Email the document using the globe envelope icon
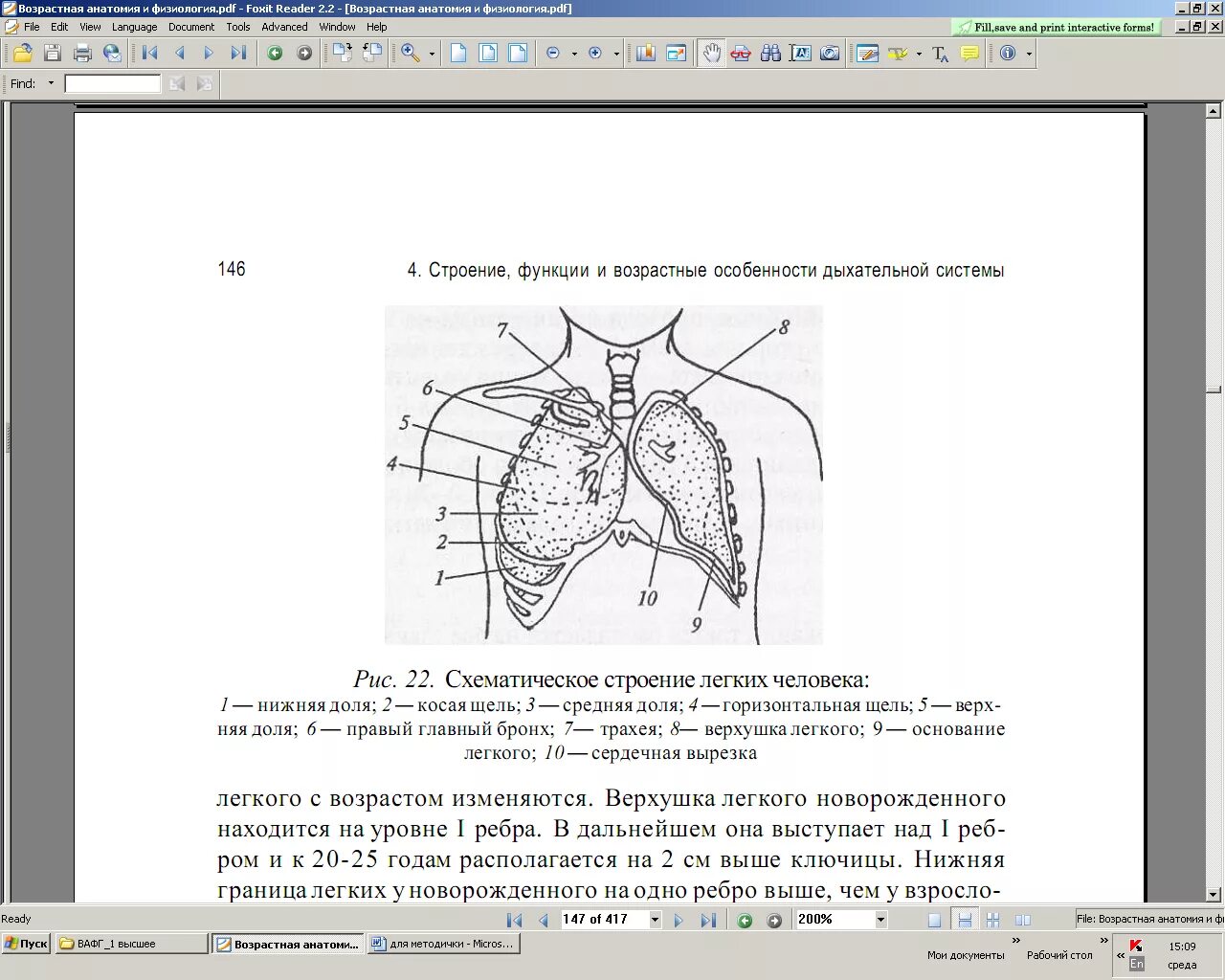Screen dimensions: 1225x980 (x=112, y=54)
